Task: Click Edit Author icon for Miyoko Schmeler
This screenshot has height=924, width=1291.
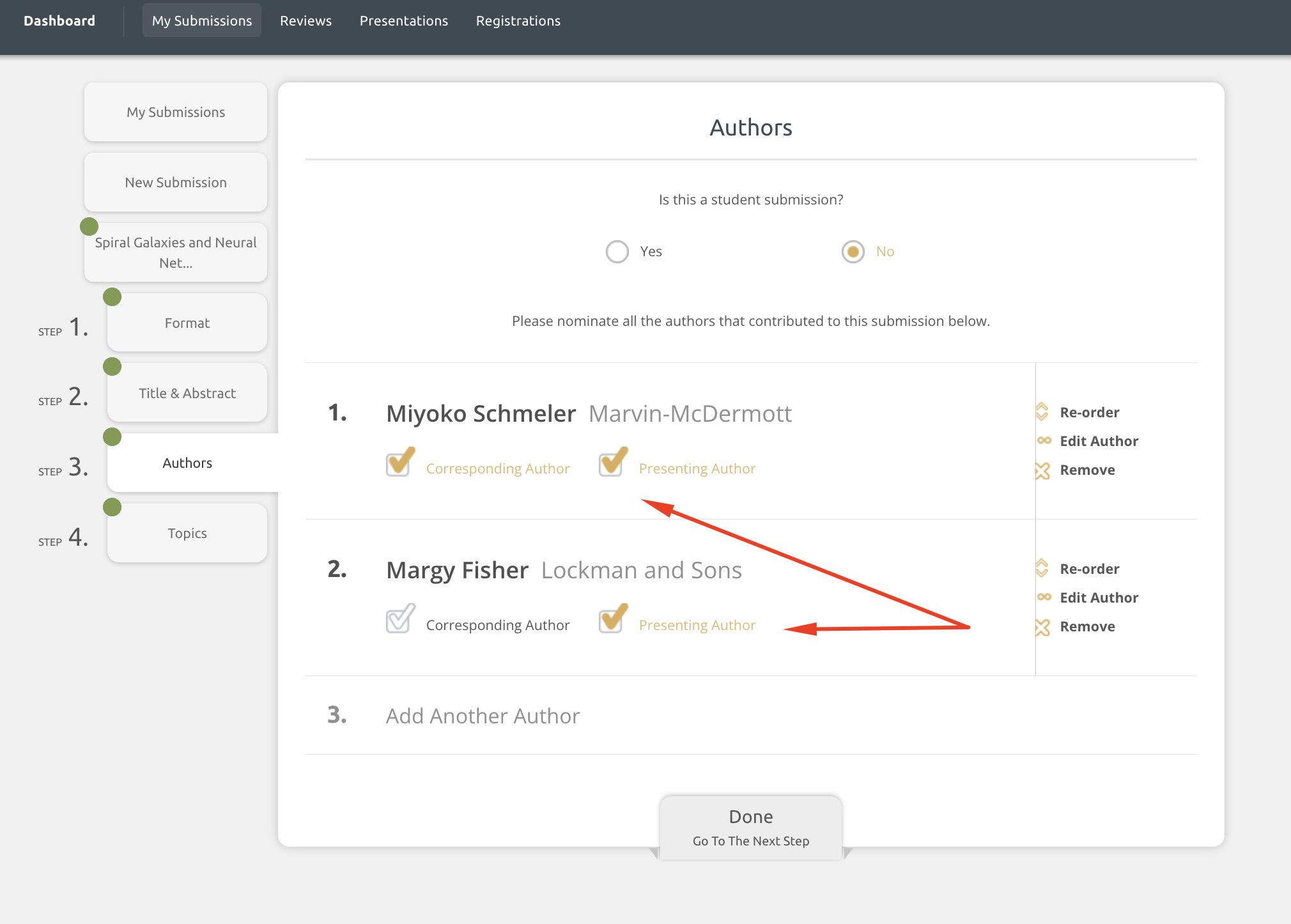Action: click(x=1044, y=441)
